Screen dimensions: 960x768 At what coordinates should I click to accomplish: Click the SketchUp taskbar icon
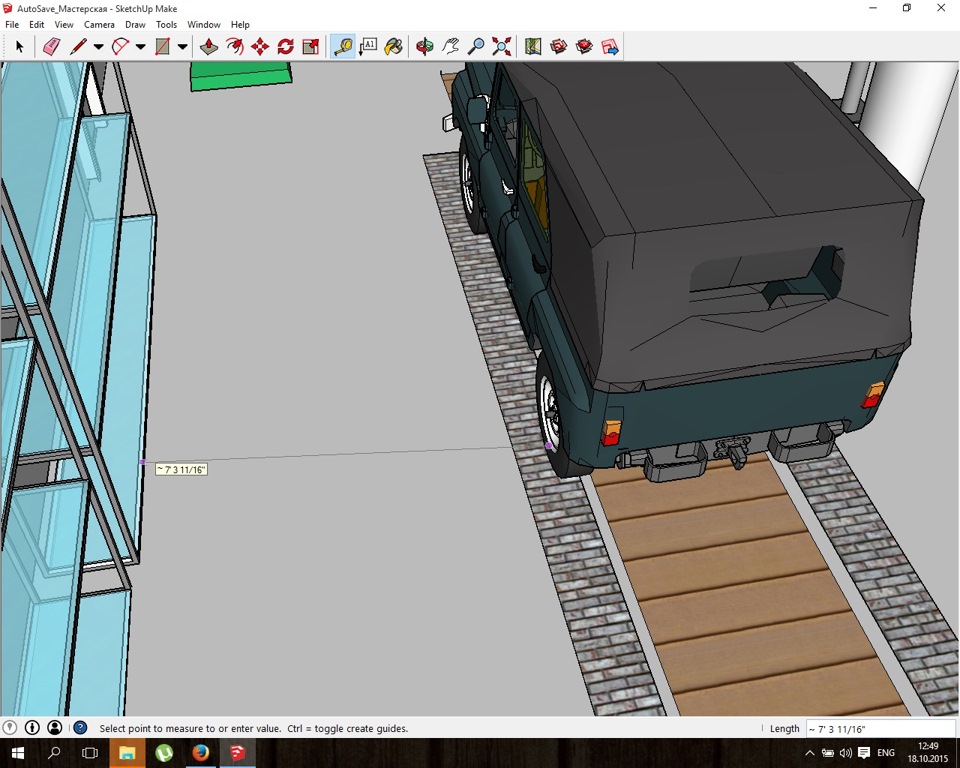point(238,753)
